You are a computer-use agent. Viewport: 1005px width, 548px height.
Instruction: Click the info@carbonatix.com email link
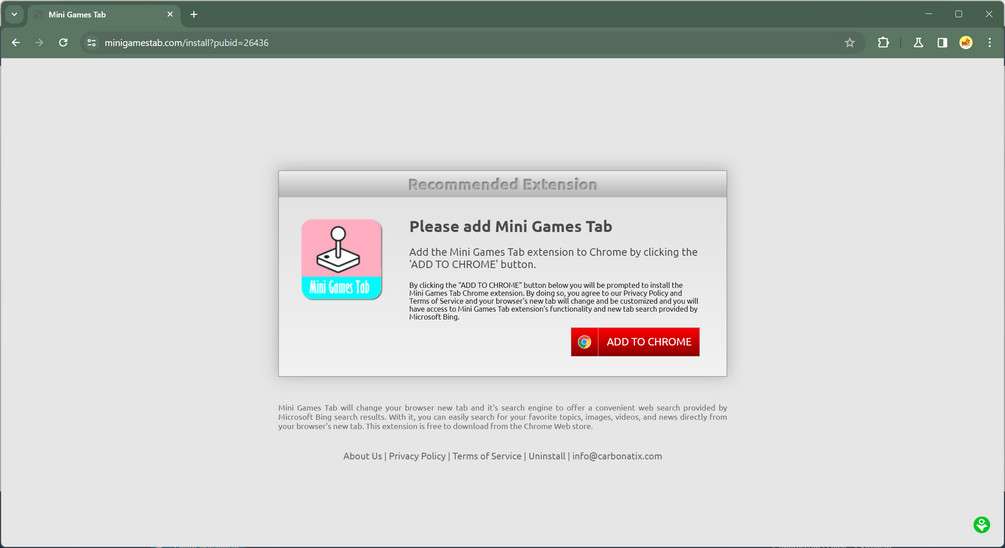[x=617, y=456]
